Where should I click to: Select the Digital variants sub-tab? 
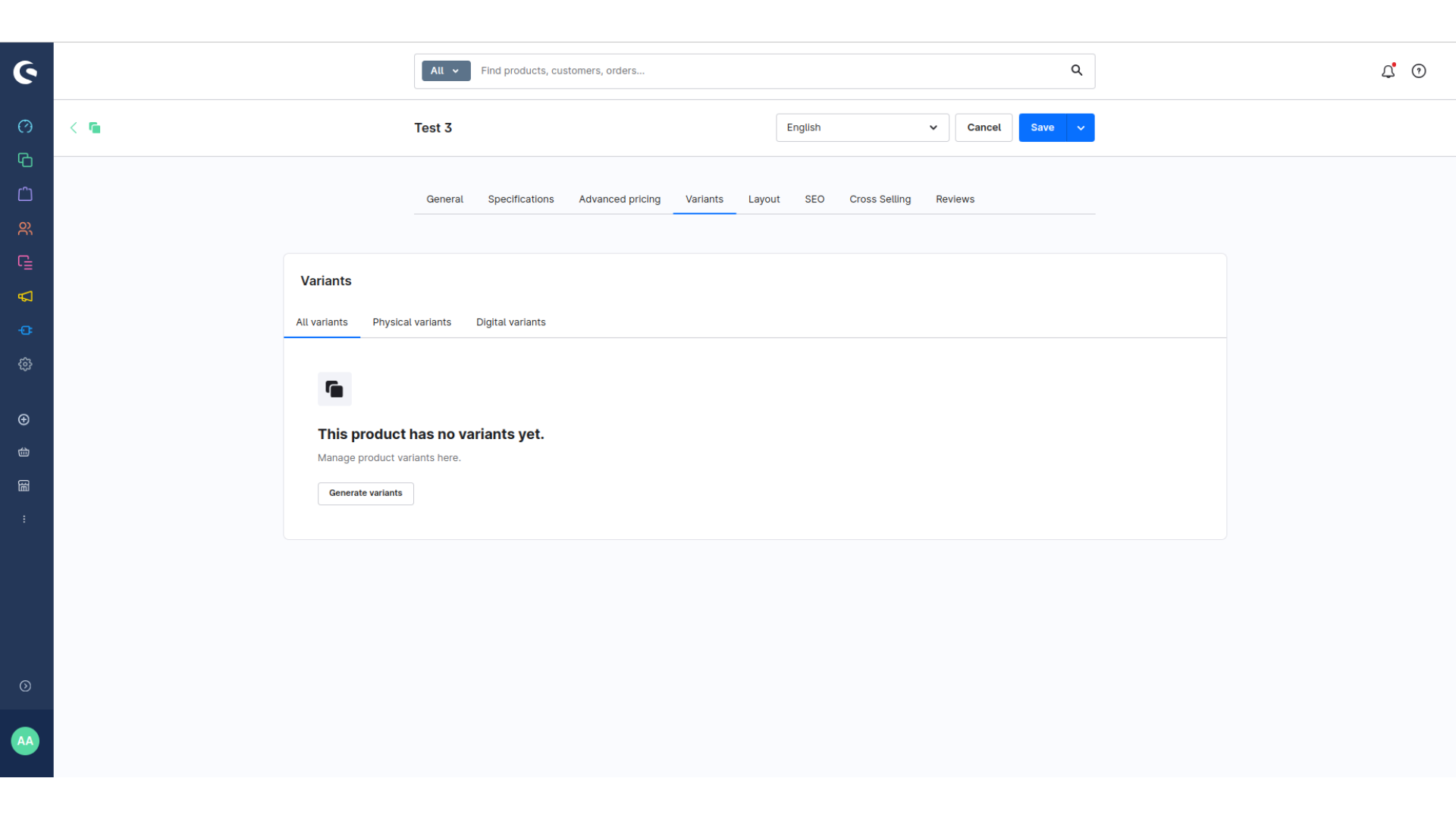510,322
